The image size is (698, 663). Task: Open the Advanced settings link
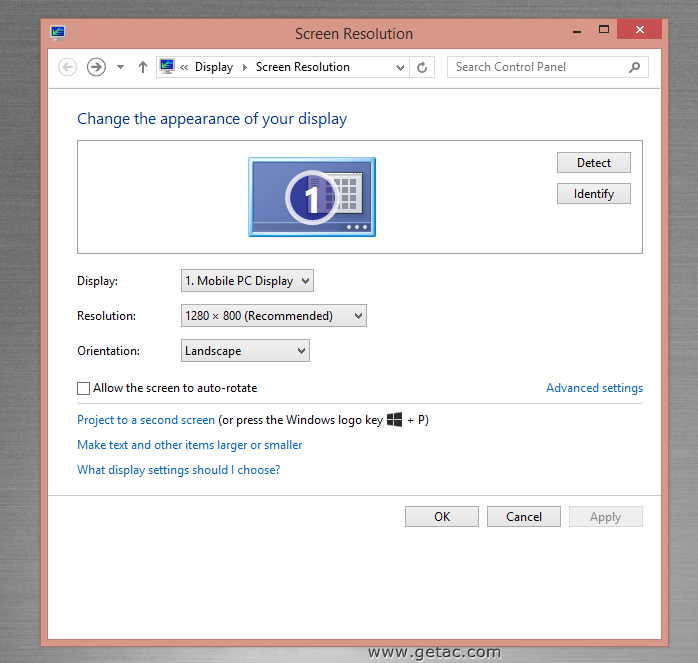click(594, 388)
